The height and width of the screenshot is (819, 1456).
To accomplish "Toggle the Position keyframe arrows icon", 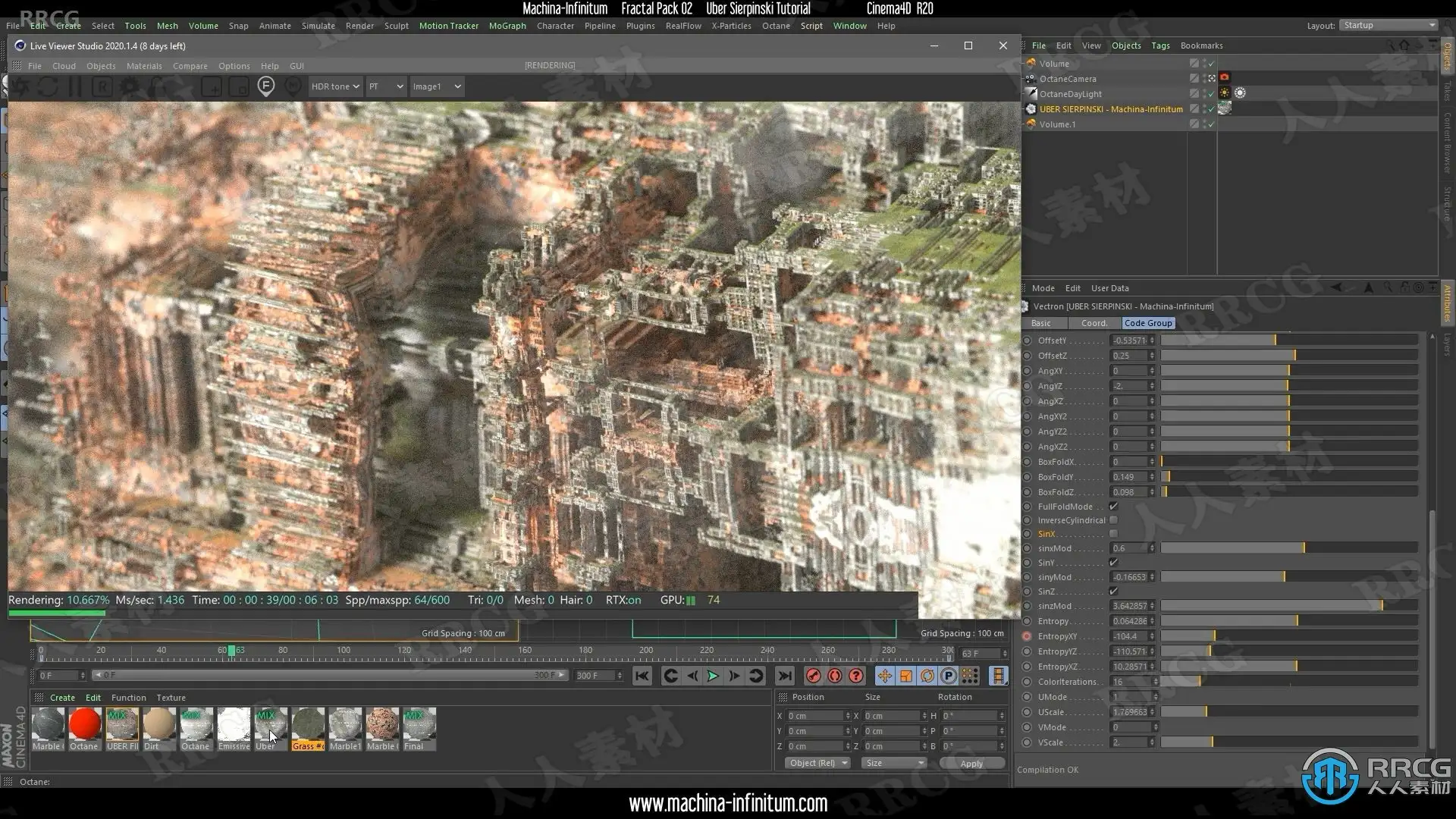I will pos(884,676).
